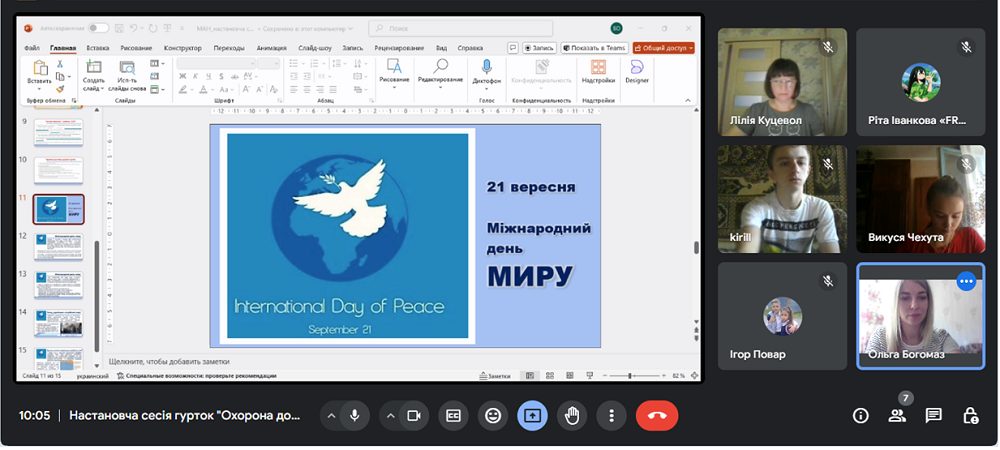Expand camera settings chevron
The image size is (1000, 450).
390,416
